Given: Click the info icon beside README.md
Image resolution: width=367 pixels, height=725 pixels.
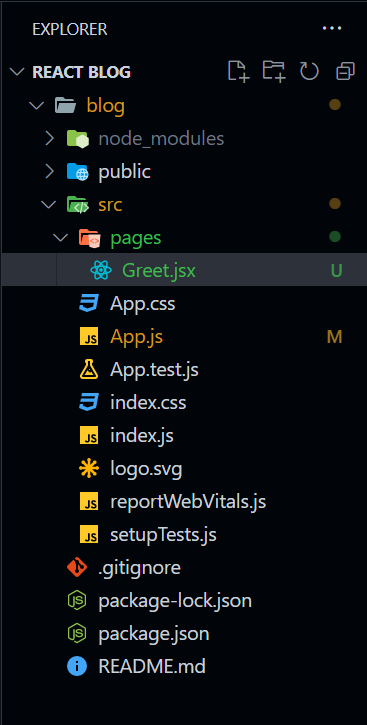Looking at the screenshot, I should 77,667.
